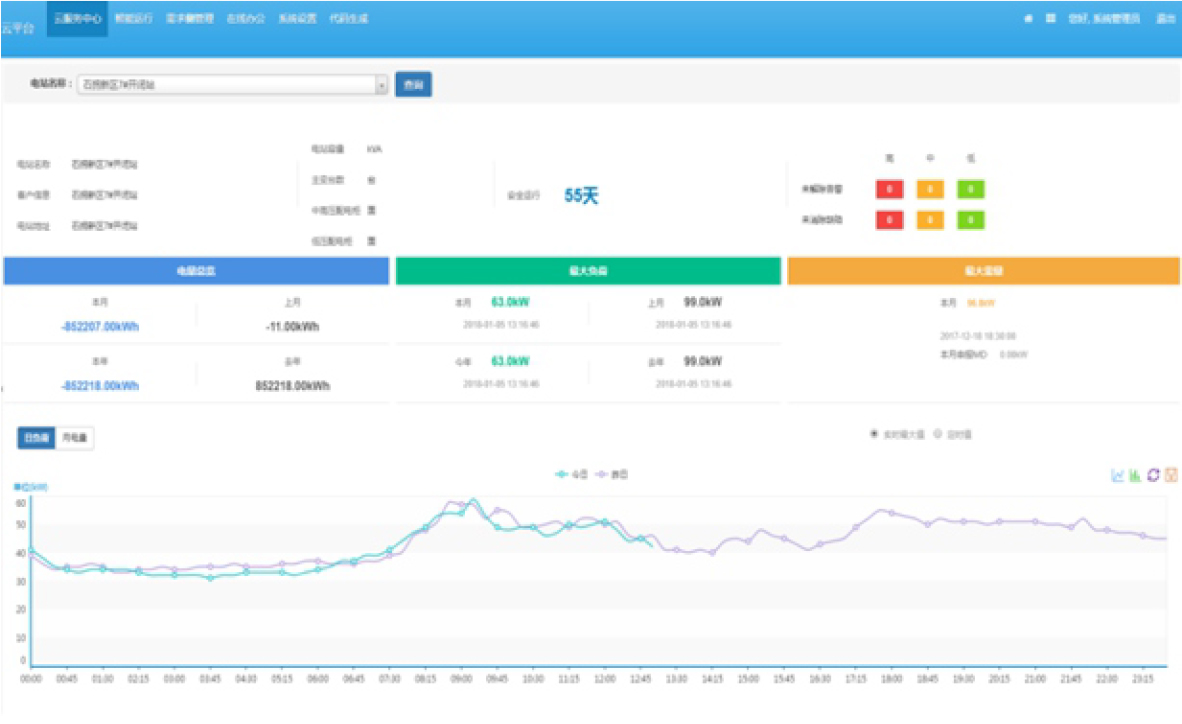
Task: Click the -11.00kWh value
Action: [x=292, y=327]
